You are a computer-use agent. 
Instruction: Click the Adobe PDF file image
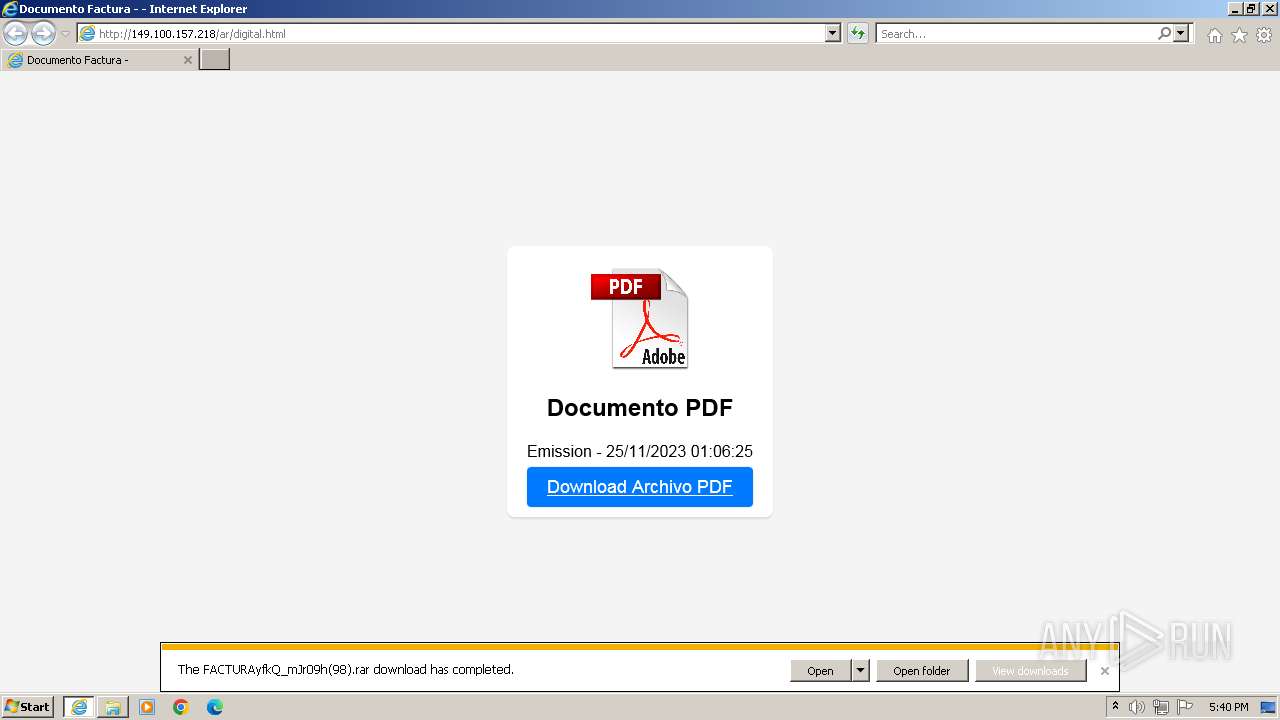click(x=640, y=319)
